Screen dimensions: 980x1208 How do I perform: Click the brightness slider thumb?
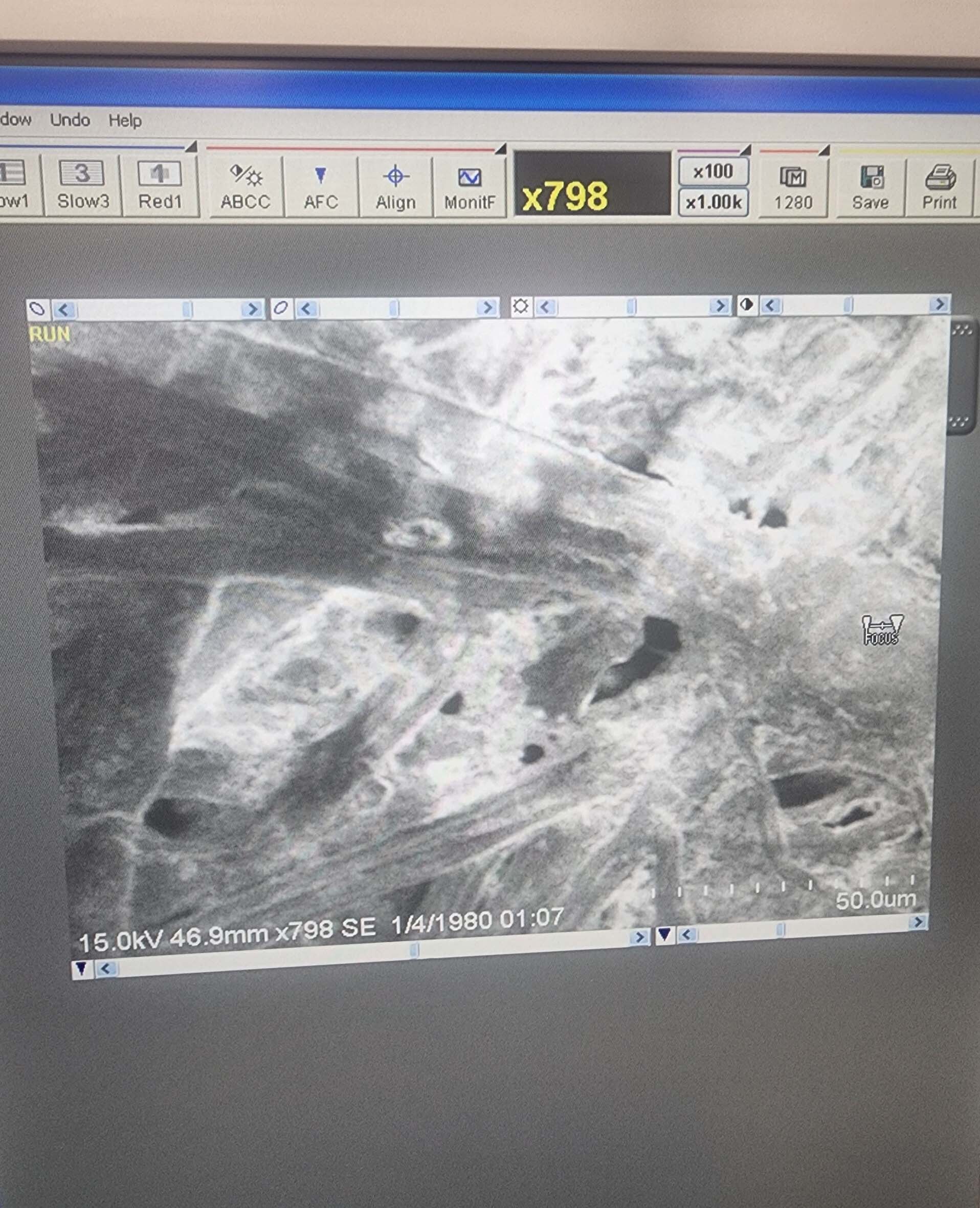(x=631, y=306)
